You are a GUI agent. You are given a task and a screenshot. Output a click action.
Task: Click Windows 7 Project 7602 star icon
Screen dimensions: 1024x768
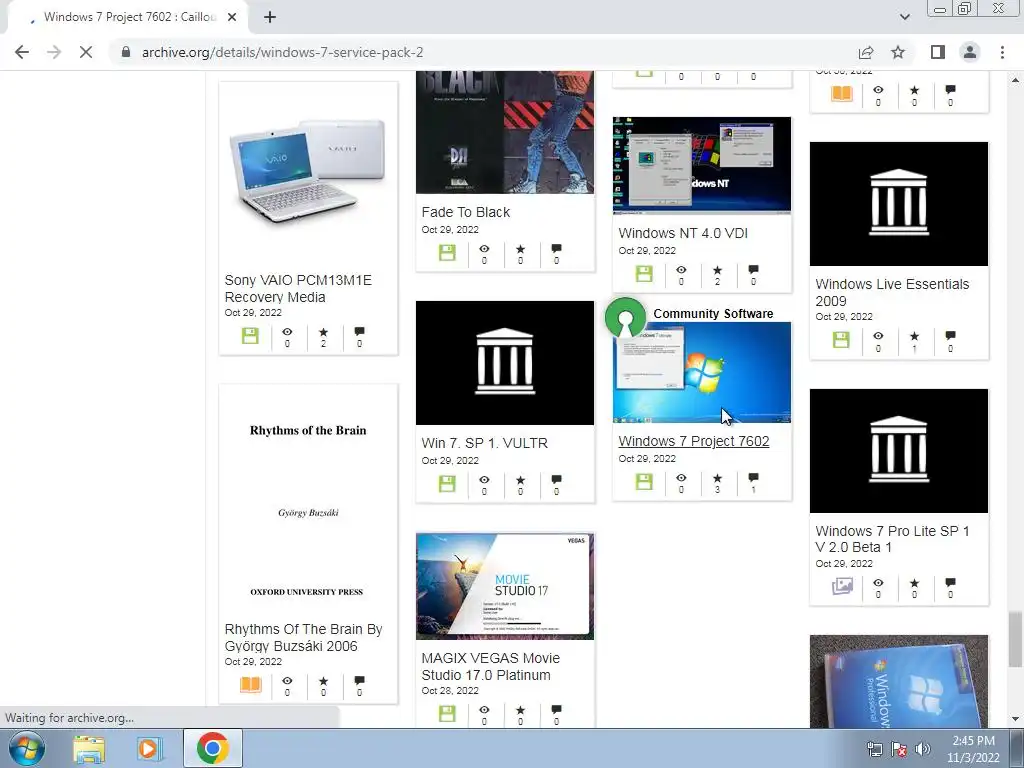[x=717, y=477]
